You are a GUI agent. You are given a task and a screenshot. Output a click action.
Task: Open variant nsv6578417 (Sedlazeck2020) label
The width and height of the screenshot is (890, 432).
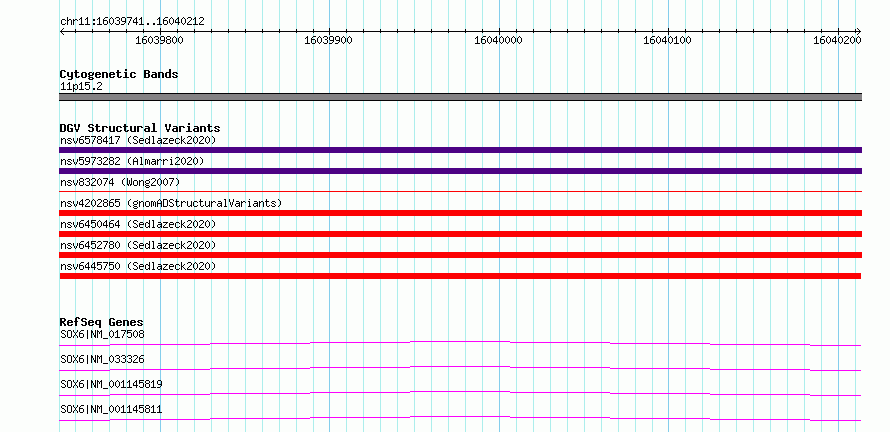138,140
